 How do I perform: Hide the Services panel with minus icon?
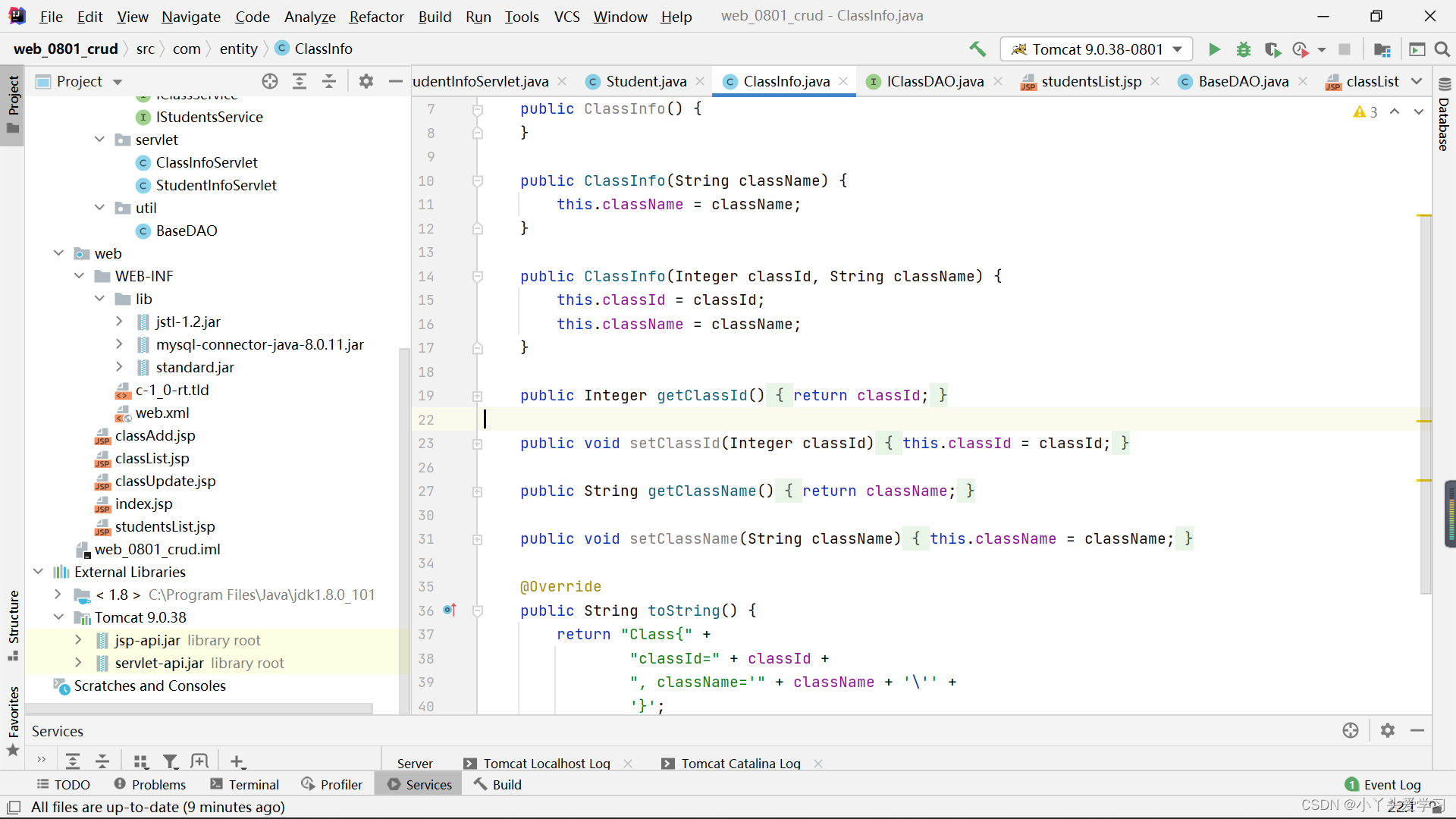(1417, 730)
